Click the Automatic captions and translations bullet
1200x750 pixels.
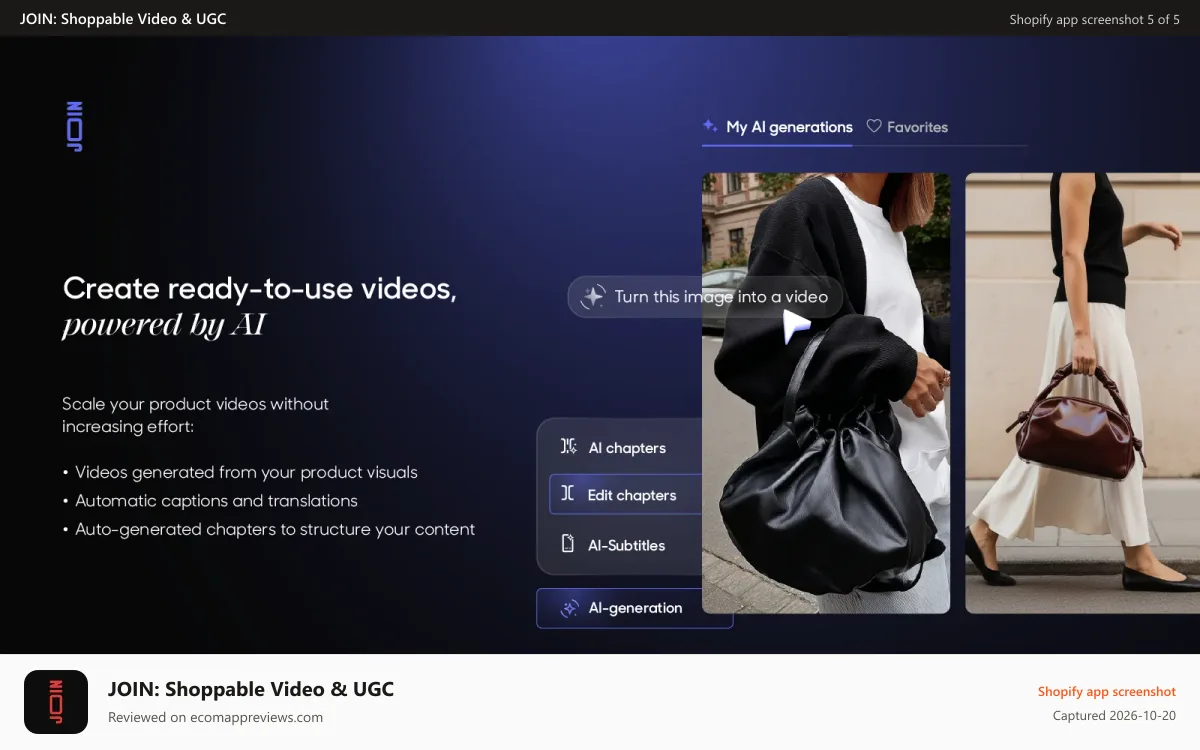216,501
